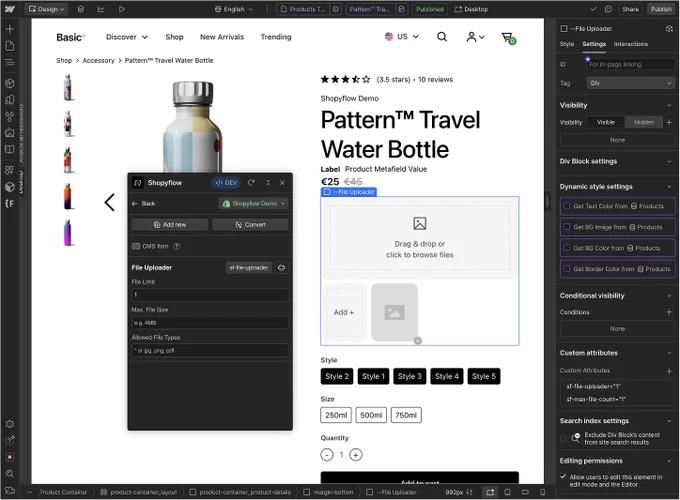Open the Add elements plus panel
Image resolution: width=680 pixels, height=500 pixels.
pyautogui.click(x=10, y=29)
